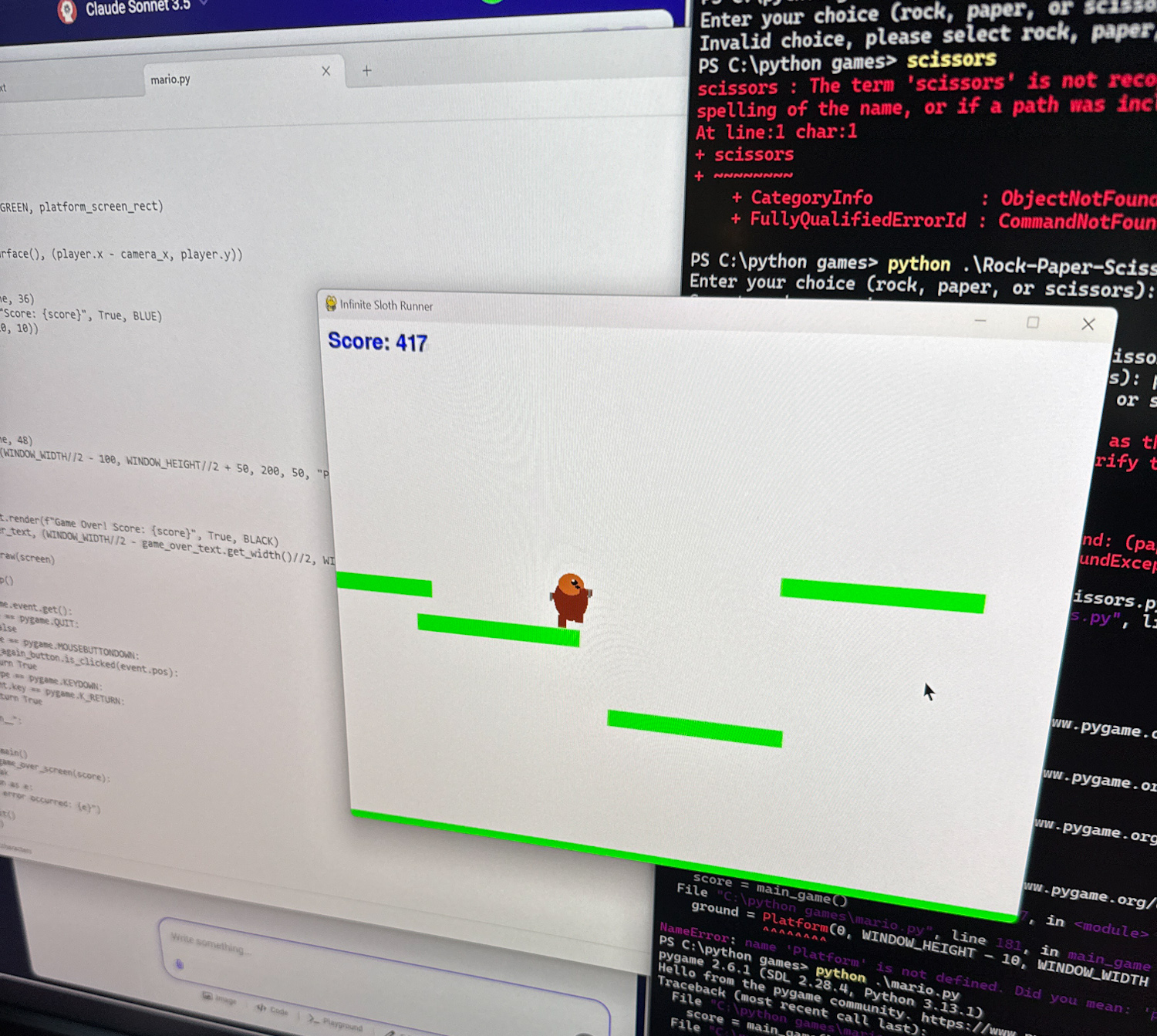This screenshot has width=1157, height=1036.
Task: Minimize the Infinite Sloth Runner window
Action: [x=980, y=320]
